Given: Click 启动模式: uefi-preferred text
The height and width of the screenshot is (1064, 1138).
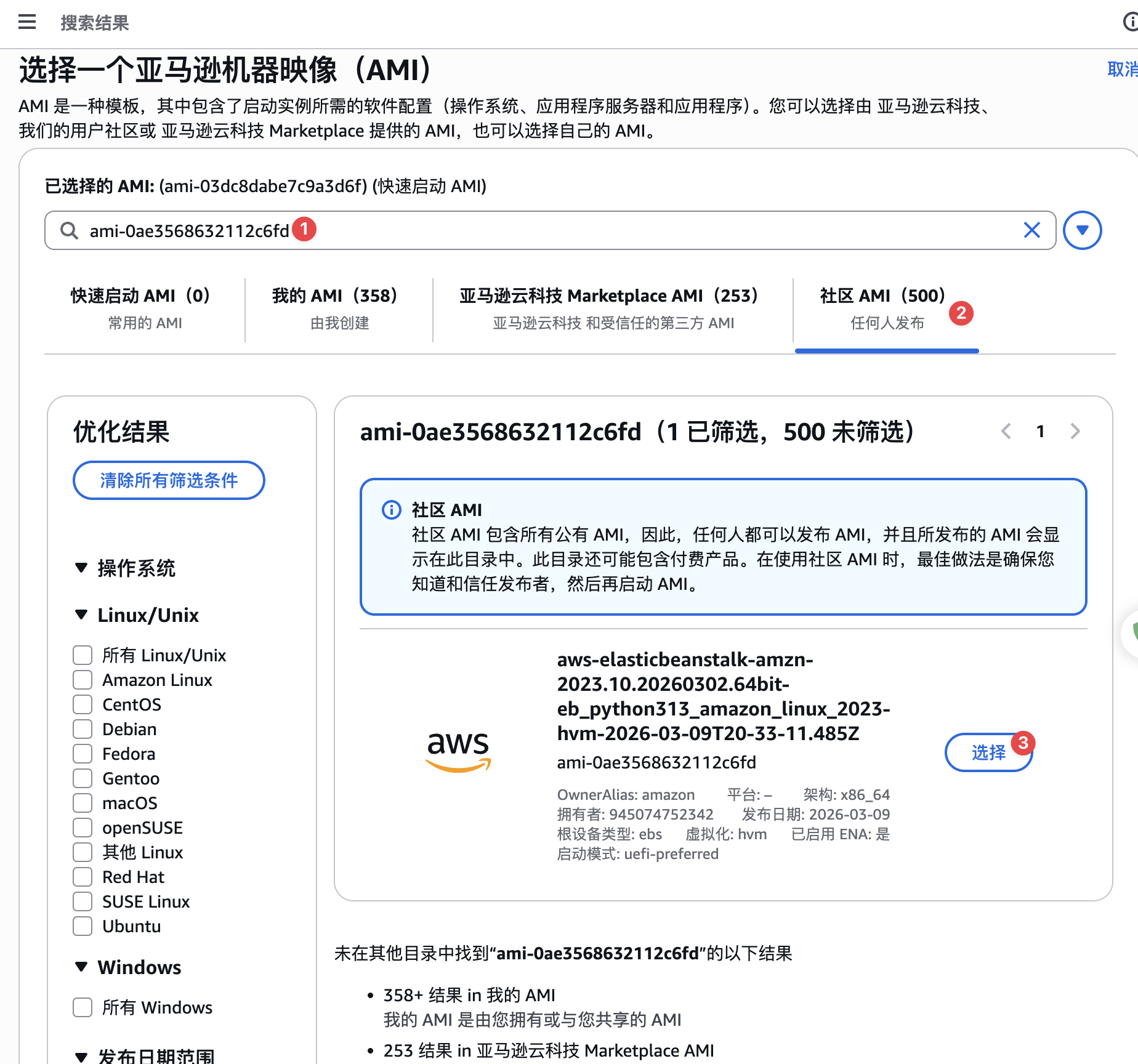Looking at the screenshot, I should [x=638, y=853].
